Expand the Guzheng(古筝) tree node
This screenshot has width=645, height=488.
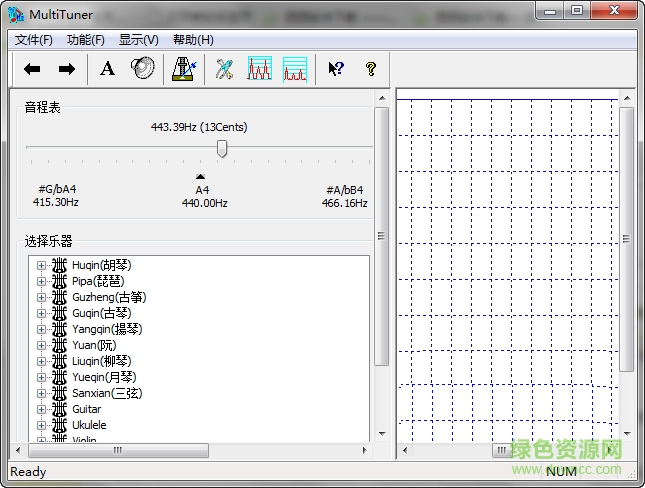coord(41,297)
